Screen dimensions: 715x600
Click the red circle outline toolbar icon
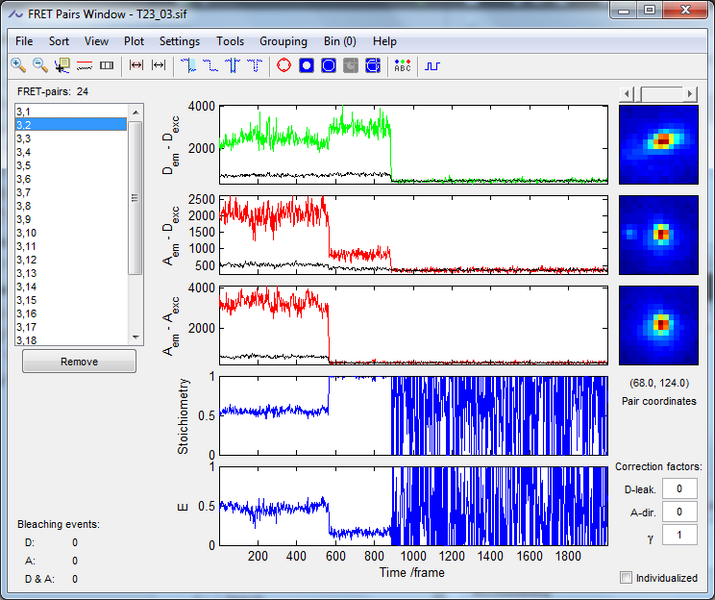[x=283, y=65]
